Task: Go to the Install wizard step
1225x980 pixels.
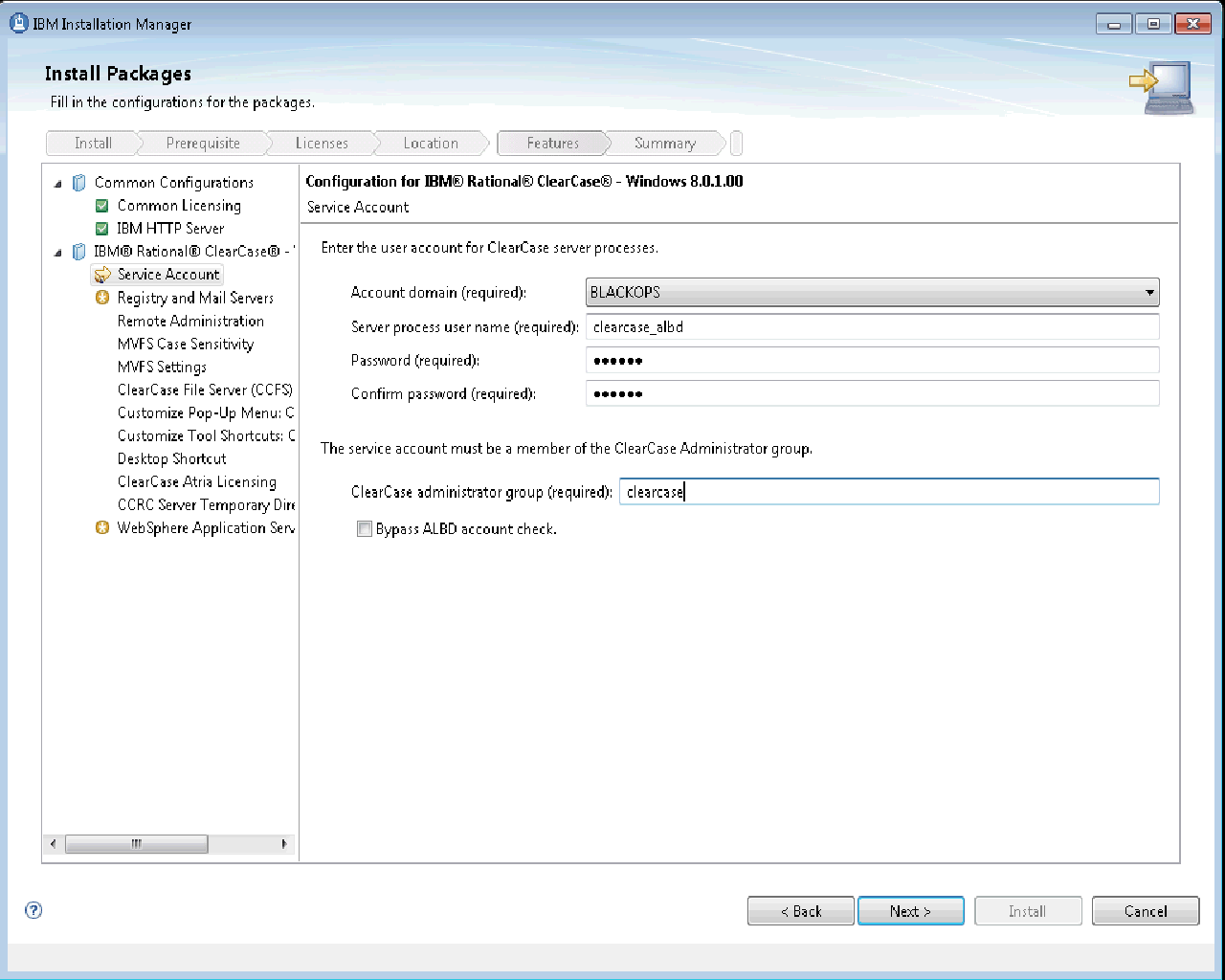Action: click(x=93, y=144)
